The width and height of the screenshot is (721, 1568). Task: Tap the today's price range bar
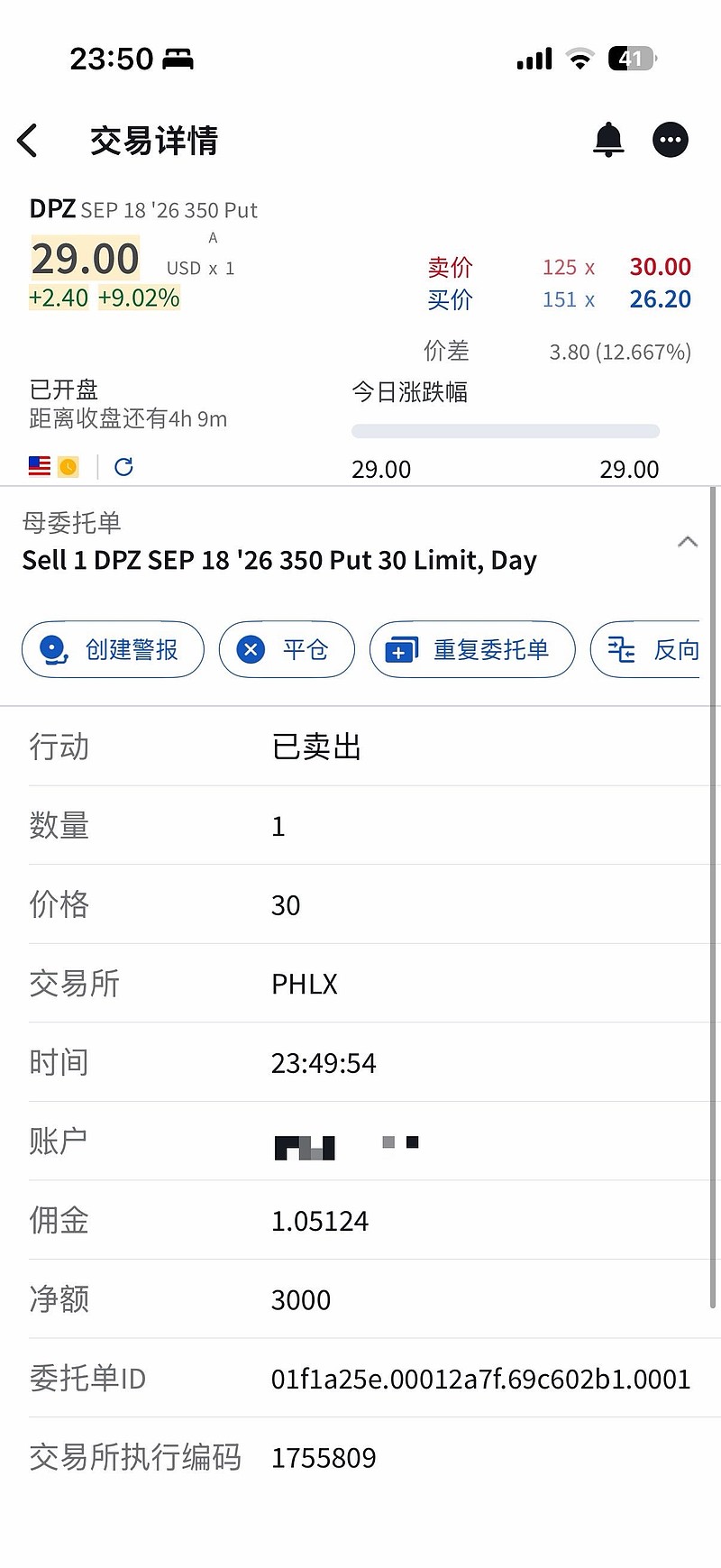pos(505,431)
